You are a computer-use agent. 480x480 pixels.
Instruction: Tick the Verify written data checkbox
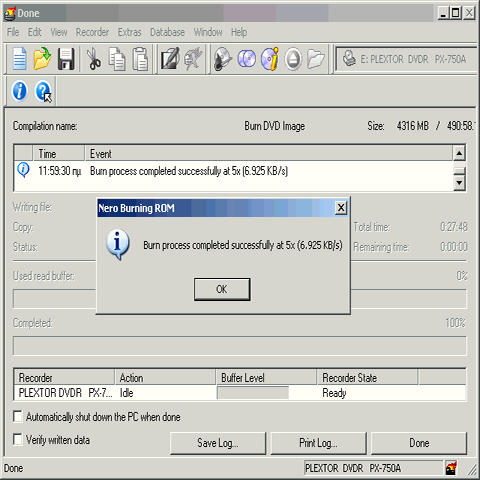[x=17, y=439]
